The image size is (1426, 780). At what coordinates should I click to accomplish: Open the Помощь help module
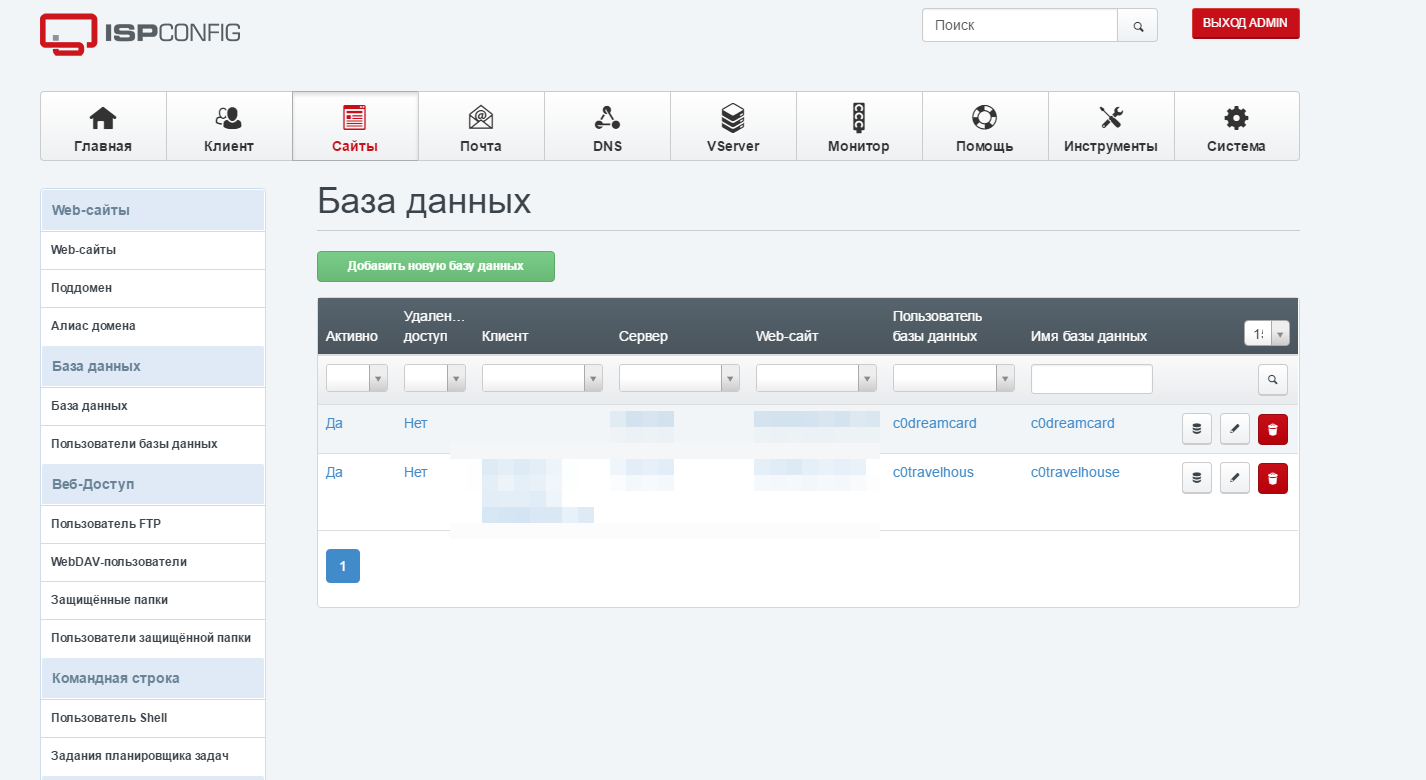click(x=985, y=126)
